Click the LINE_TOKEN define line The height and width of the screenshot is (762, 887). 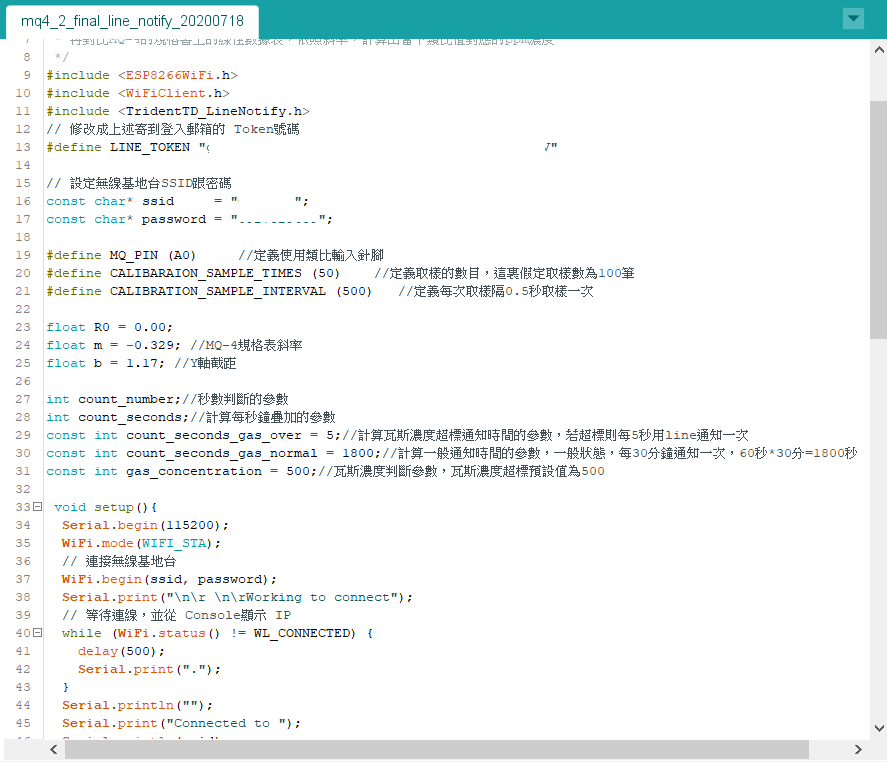(302, 147)
